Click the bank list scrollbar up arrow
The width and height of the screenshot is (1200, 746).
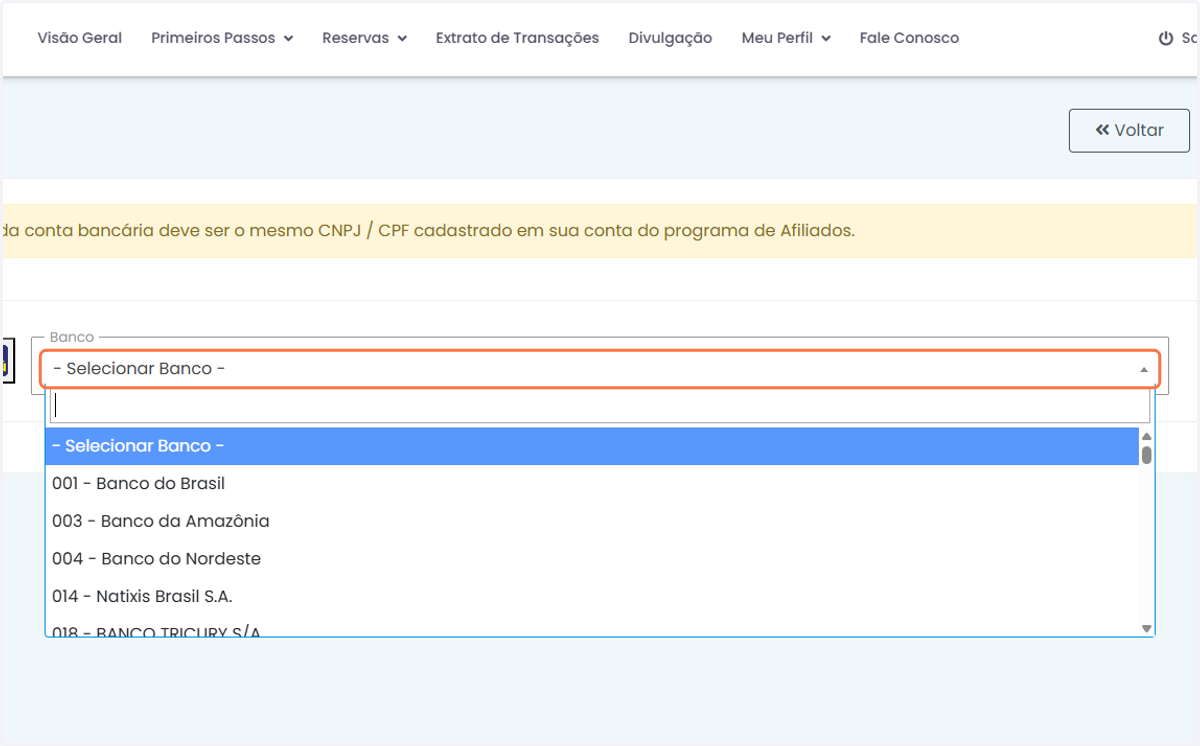pos(1147,436)
